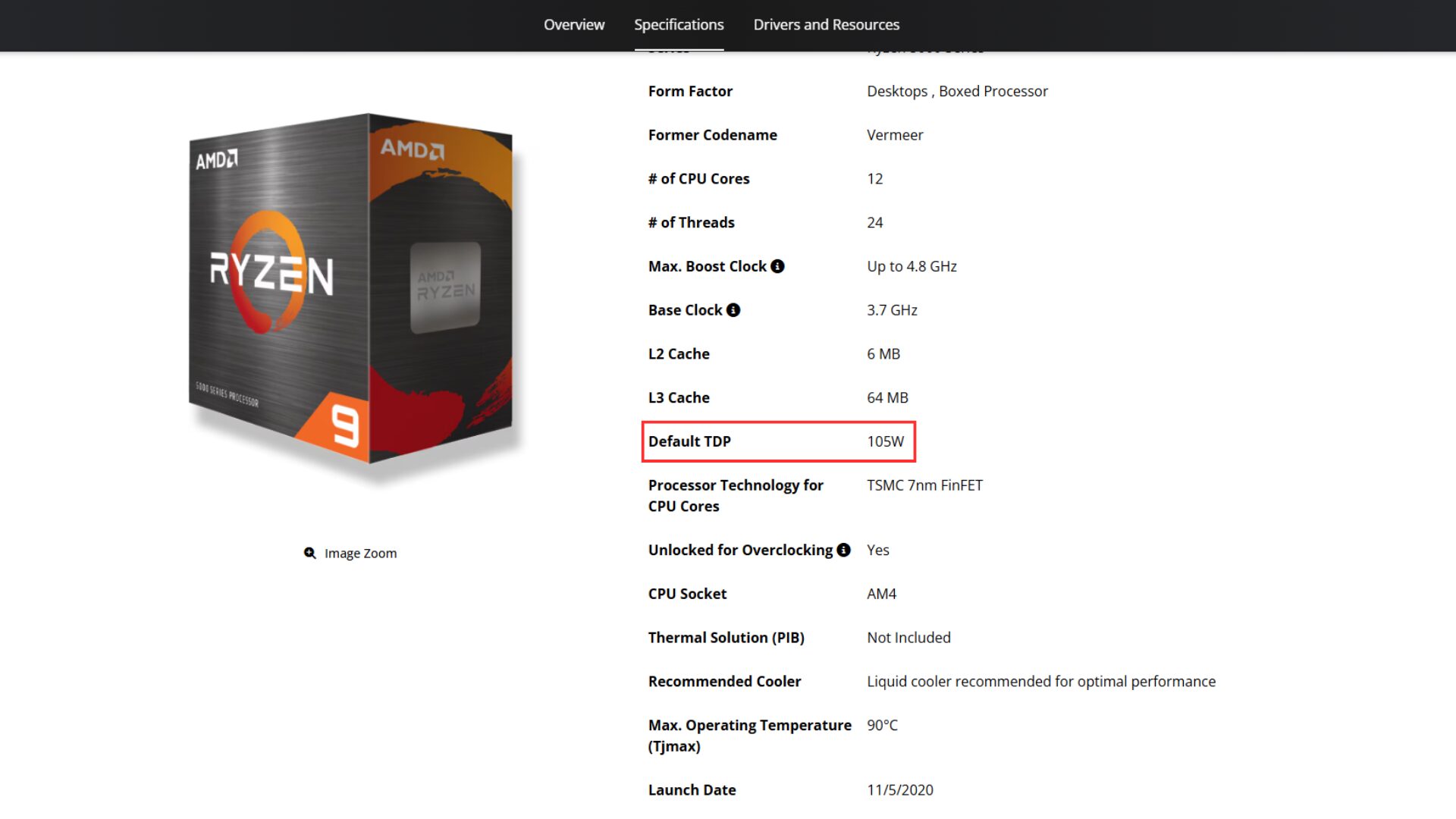Select the 11/5/2020 launch date value
The image size is (1456, 819).
pyautogui.click(x=900, y=790)
